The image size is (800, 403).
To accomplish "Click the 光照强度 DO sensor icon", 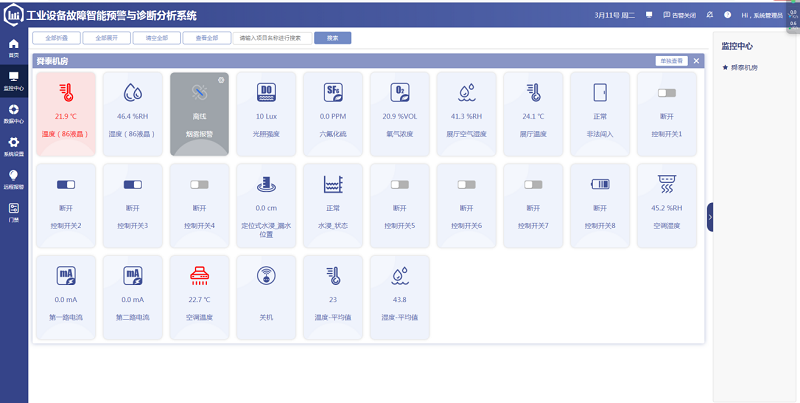I will [x=266, y=93].
